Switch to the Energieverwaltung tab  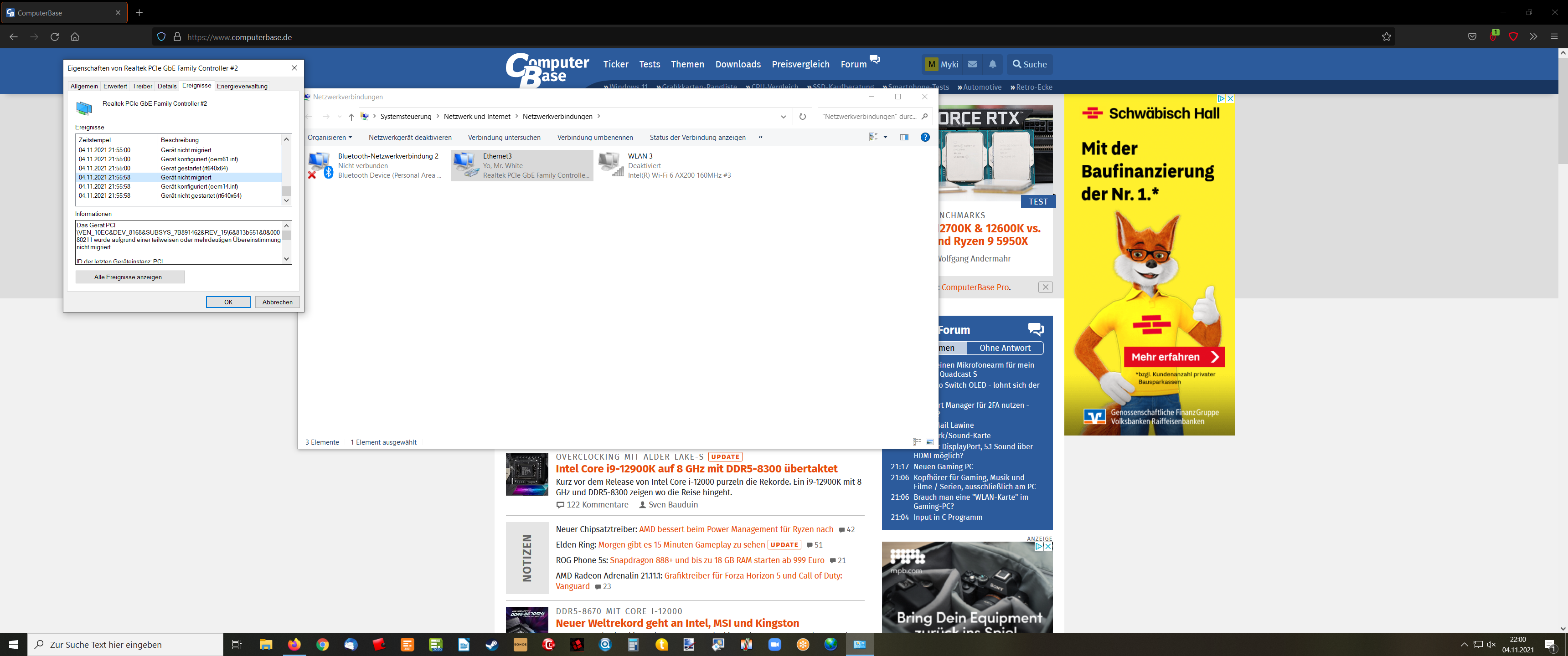click(x=242, y=86)
